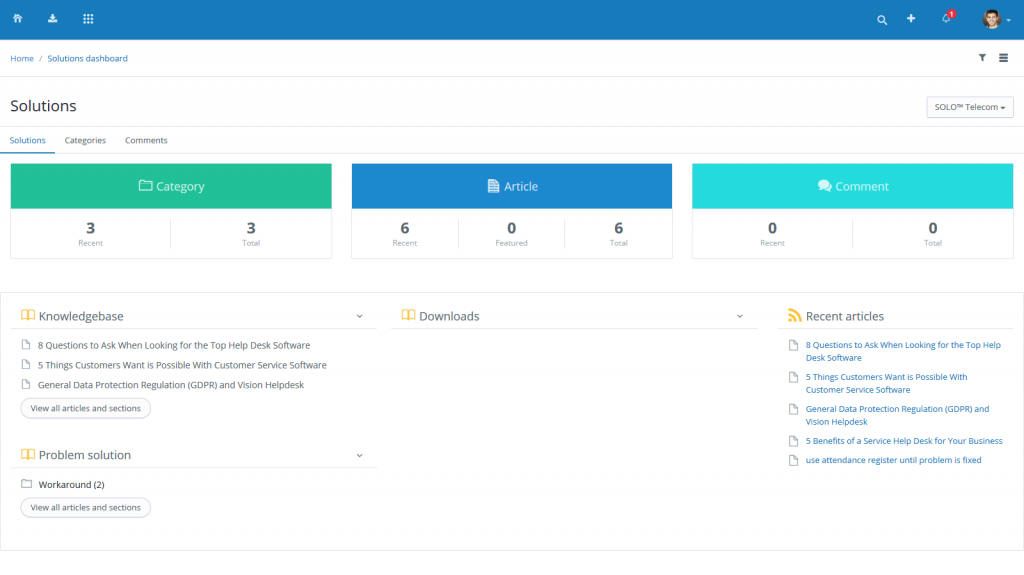The height and width of the screenshot is (575, 1024).
Task: Collapse the Problem solution section chevron
Action: (359, 455)
